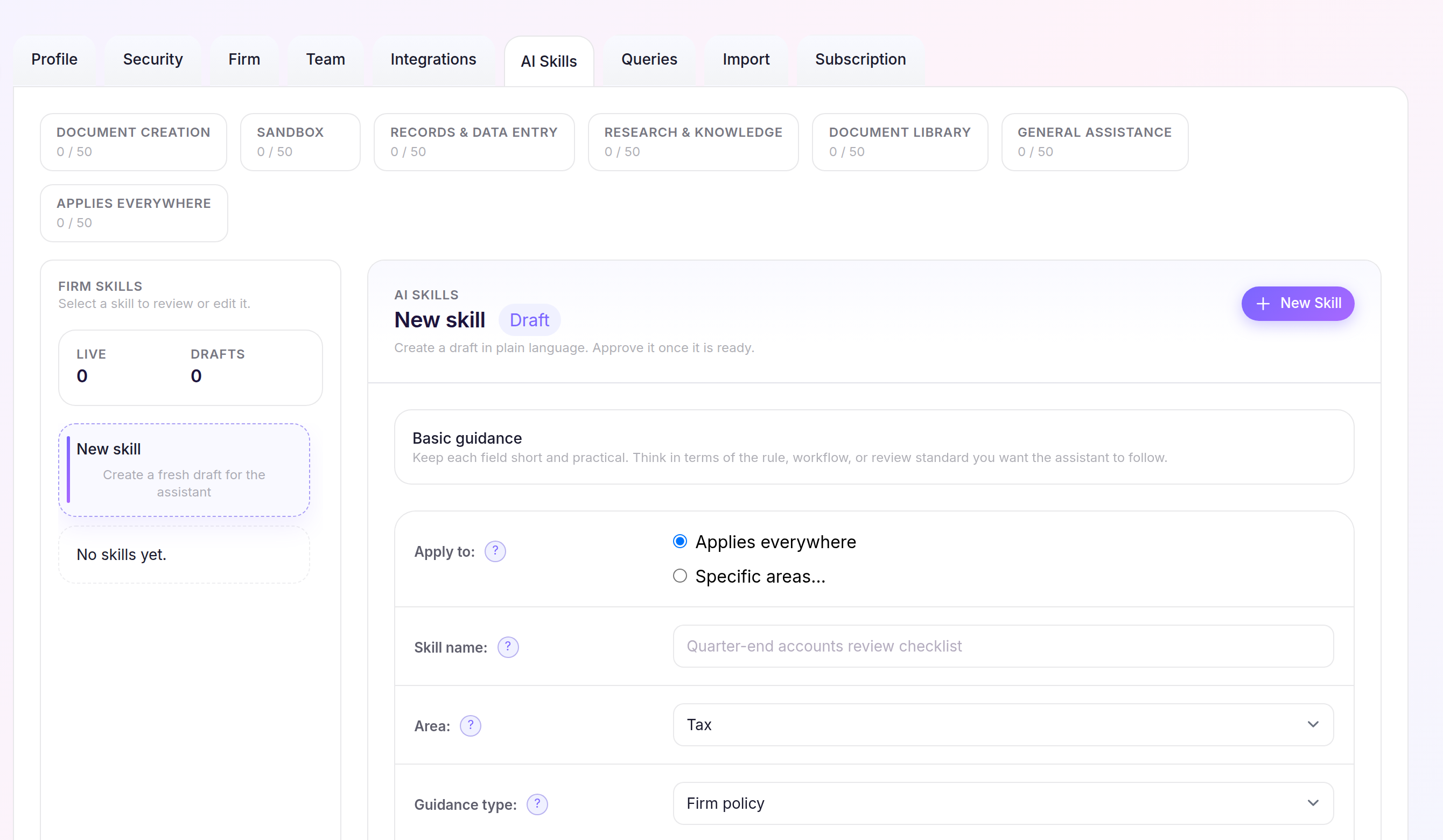Click the Skill name input field
This screenshot has width=1443, height=840.
point(1003,647)
